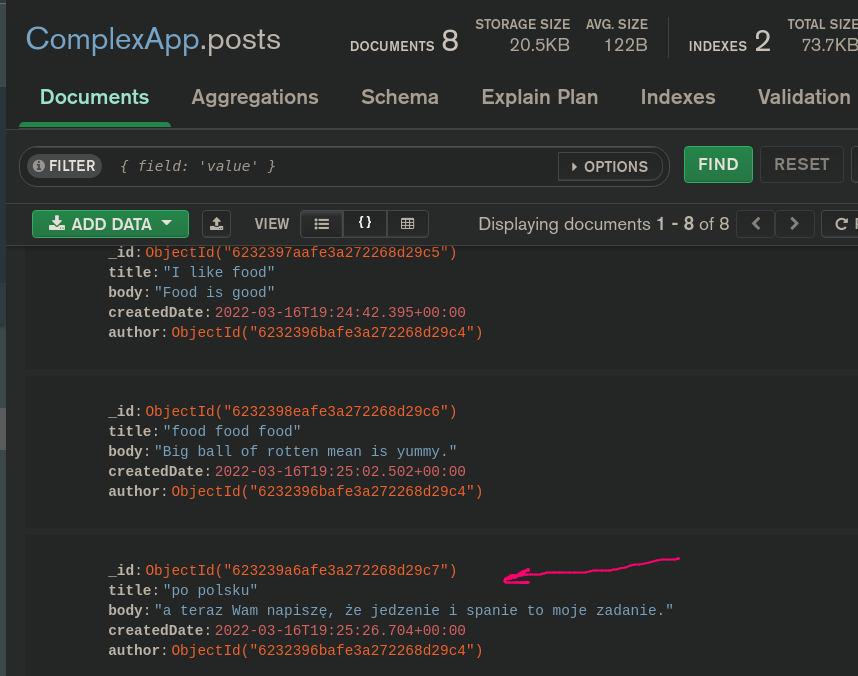Click the RESET button

pyautogui.click(x=801, y=164)
